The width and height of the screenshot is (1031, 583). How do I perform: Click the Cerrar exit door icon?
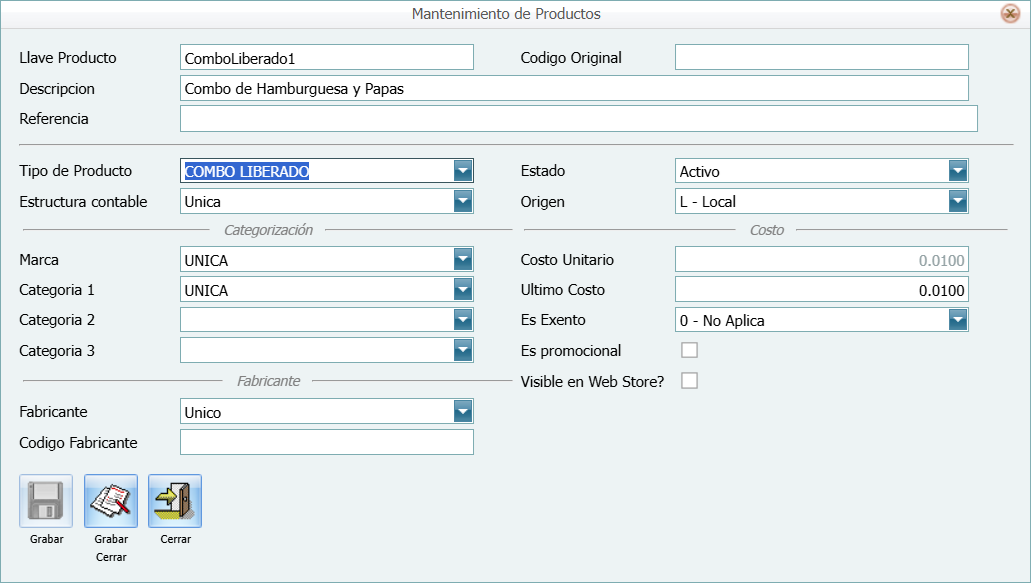pyautogui.click(x=175, y=501)
